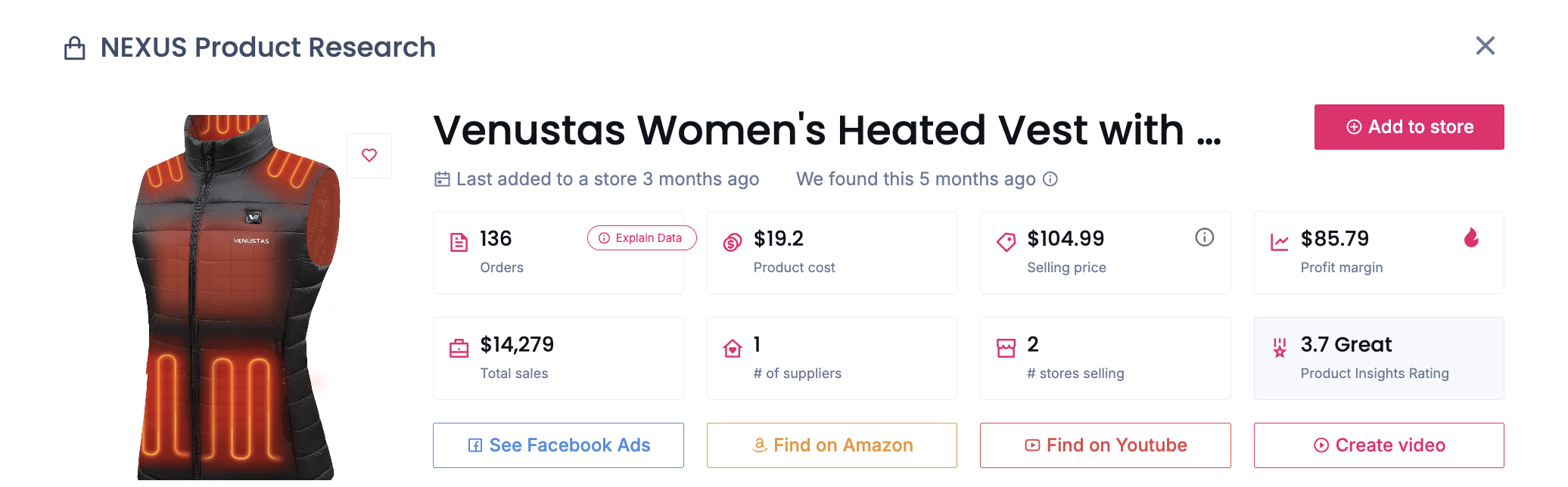Open See Facebook Ads
The image size is (1568, 487).
pos(558,445)
